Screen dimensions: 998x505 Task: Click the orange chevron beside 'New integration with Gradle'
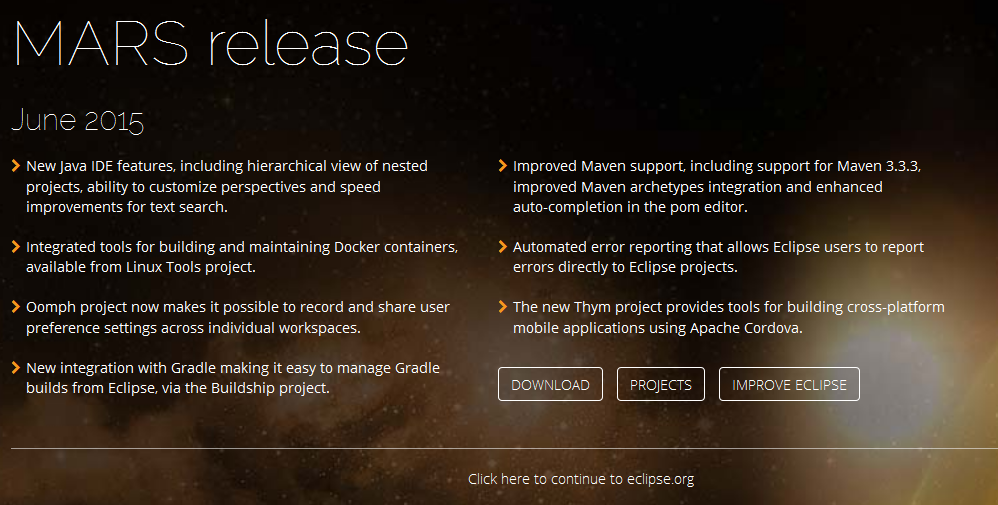click(x=16, y=367)
